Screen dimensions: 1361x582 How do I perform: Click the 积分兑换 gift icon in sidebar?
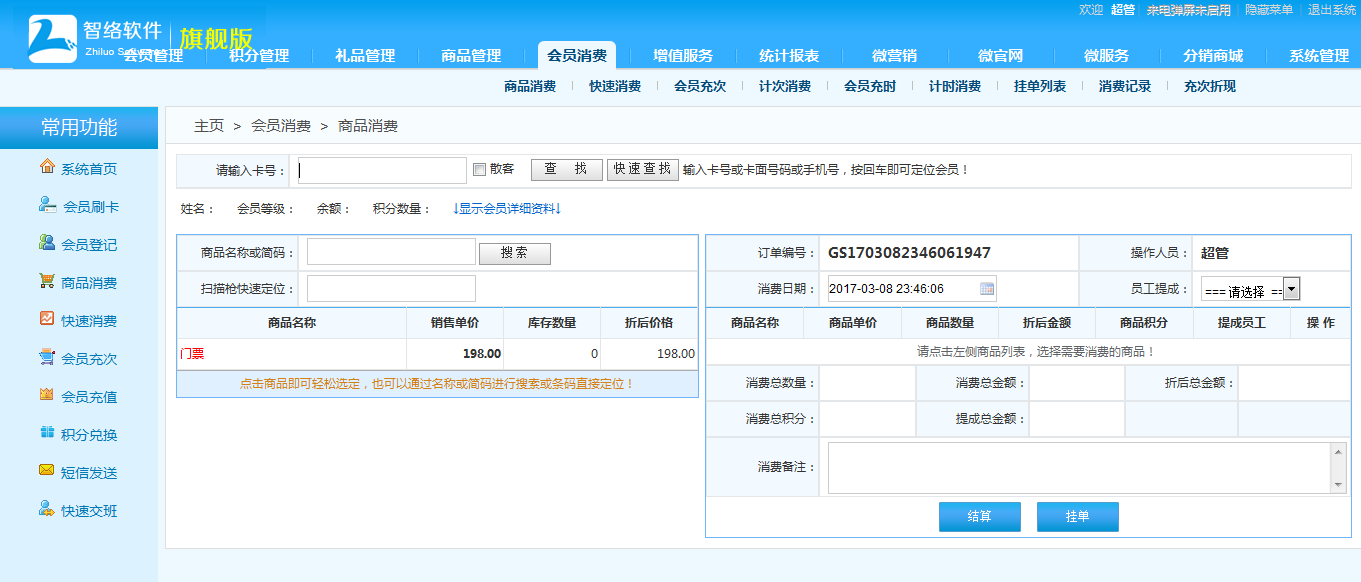point(47,433)
